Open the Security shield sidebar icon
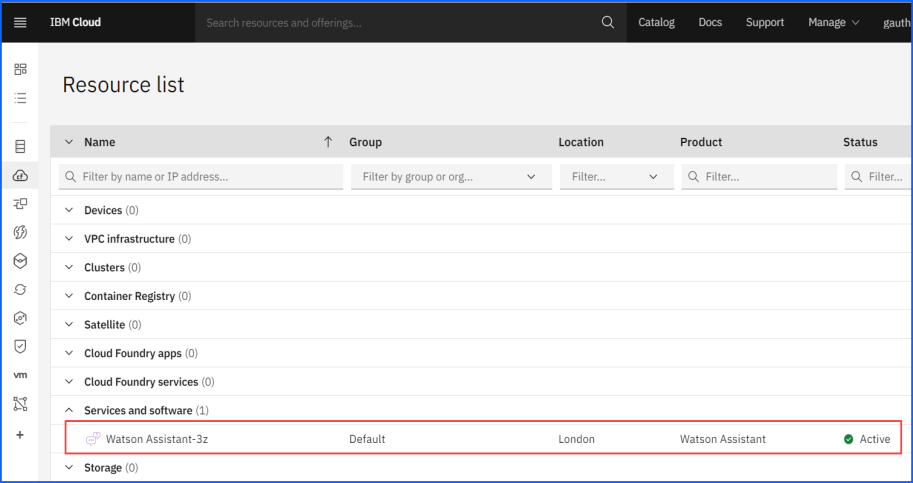The image size is (913, 483). (x=20, y=346)
